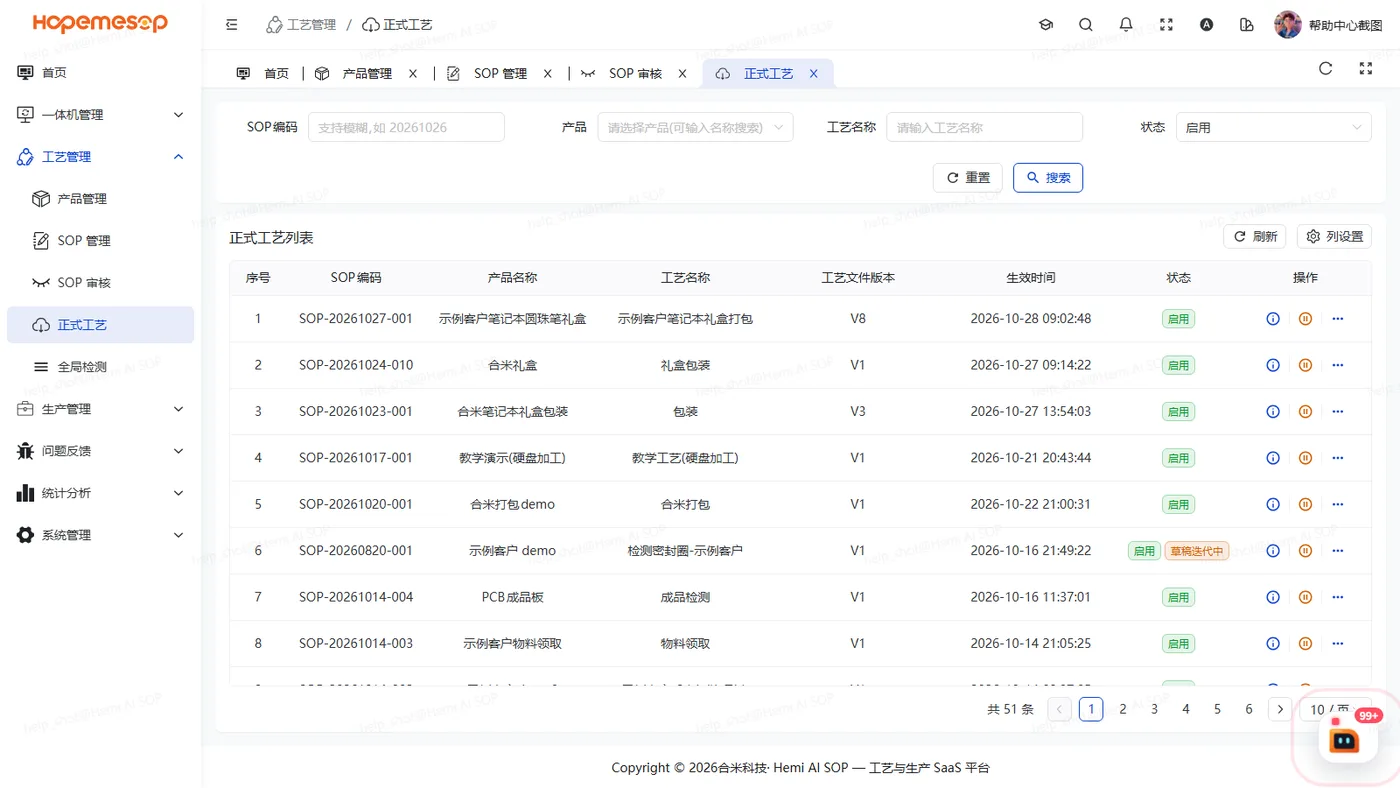The height and width of the screenshot is (788, 1400).
Task: Expand 统计分析 sidebar menu
Action: pos(101,493)
